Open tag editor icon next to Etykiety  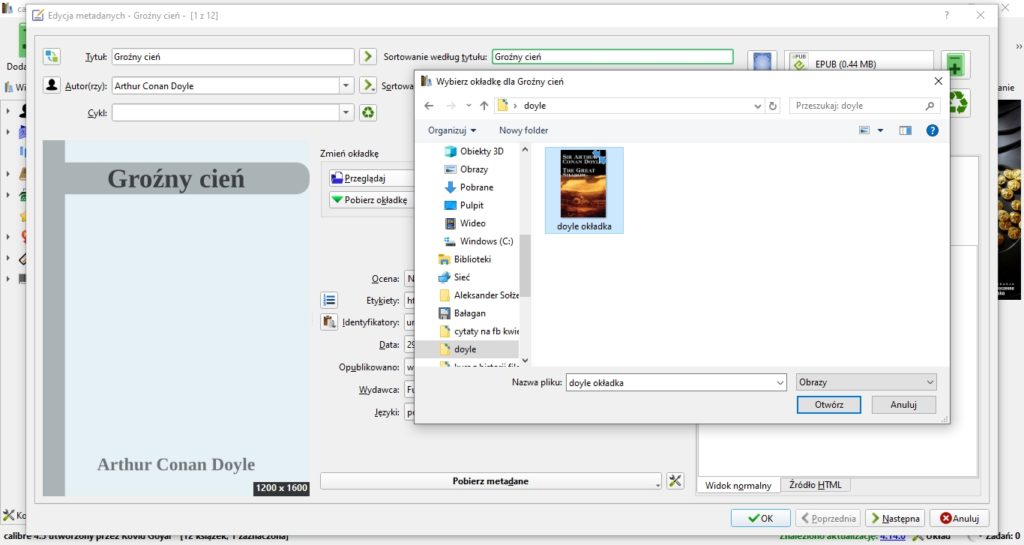[x=329, y=300]
